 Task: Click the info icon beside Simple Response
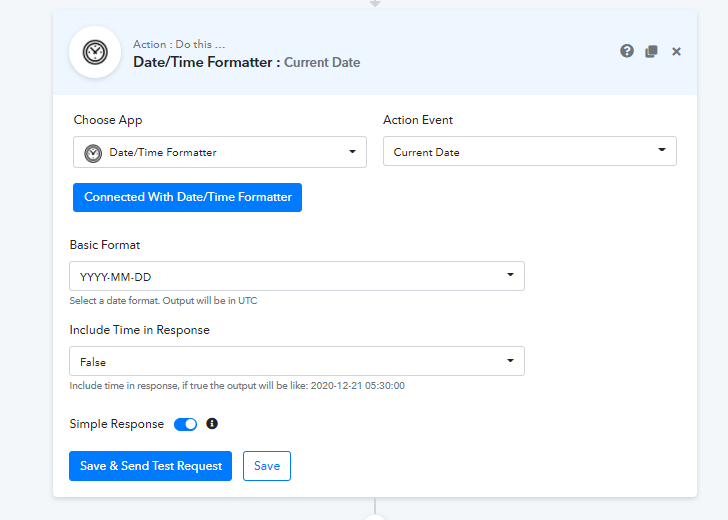(x=212, y=424)
